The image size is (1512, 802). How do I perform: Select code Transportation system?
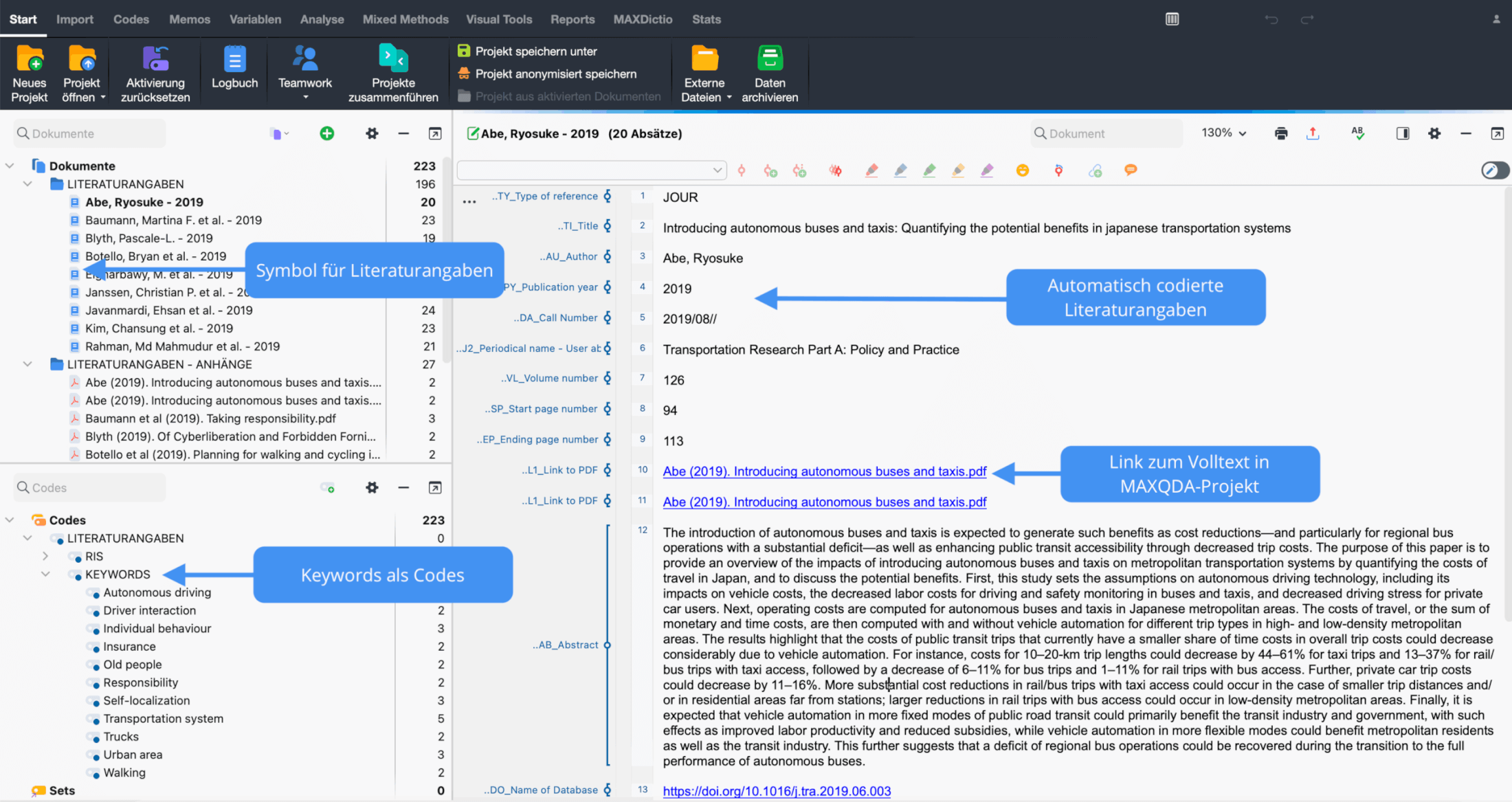click(x=163, y=718)
